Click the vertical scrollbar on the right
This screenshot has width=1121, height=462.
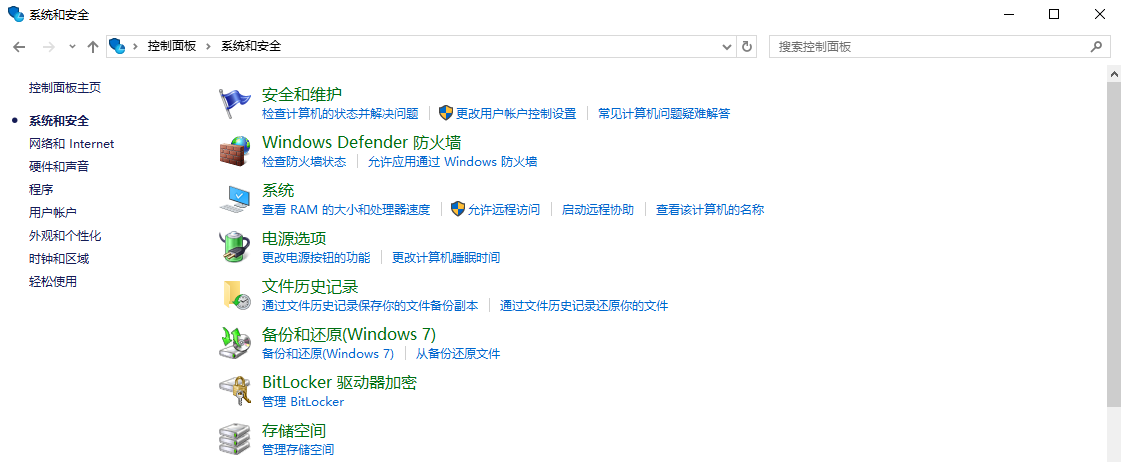[x=1114, y=240]
